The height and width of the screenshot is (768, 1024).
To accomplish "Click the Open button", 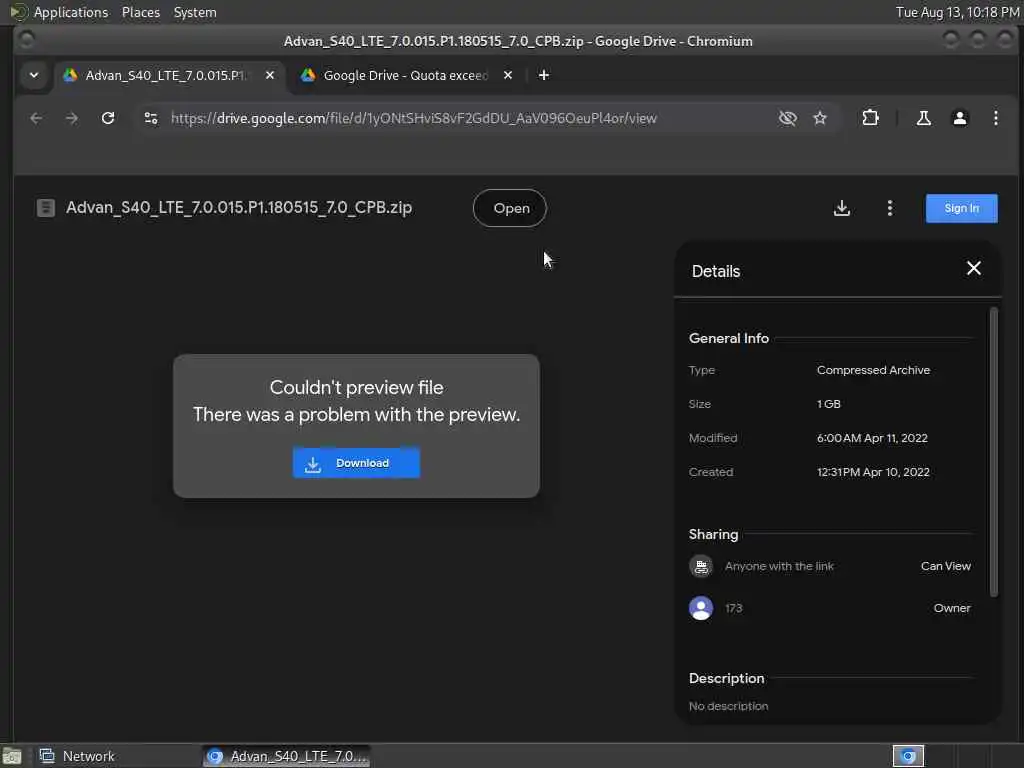I will 510,208.
